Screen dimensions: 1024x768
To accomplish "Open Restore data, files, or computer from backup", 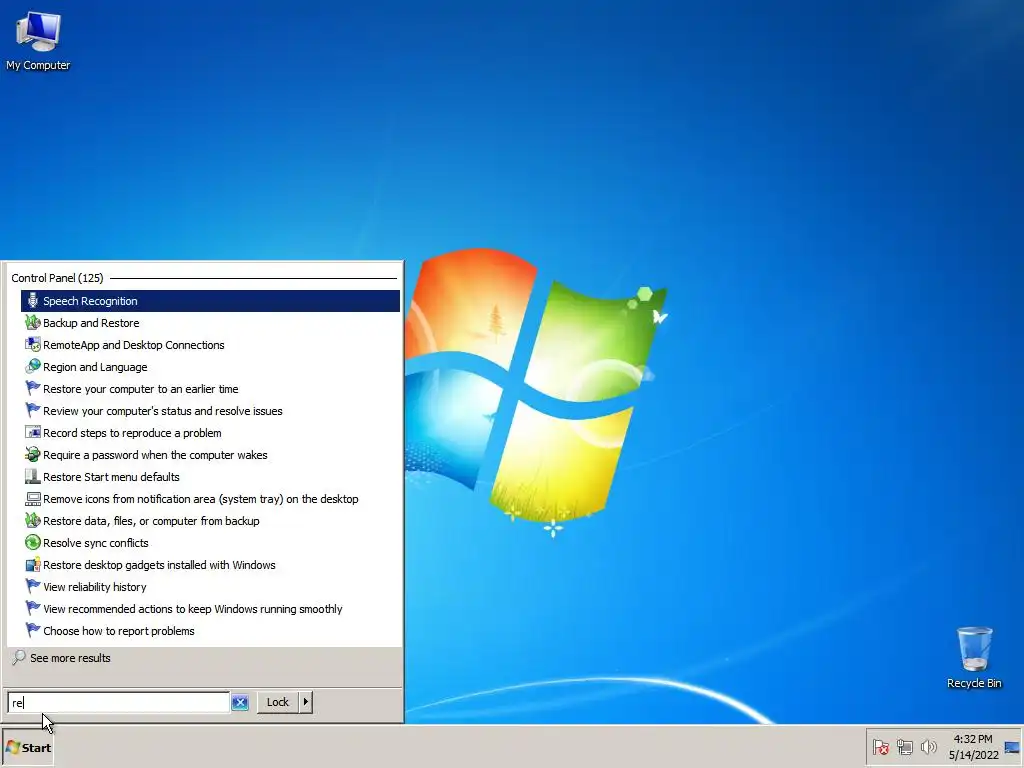I will click(210, 520).
